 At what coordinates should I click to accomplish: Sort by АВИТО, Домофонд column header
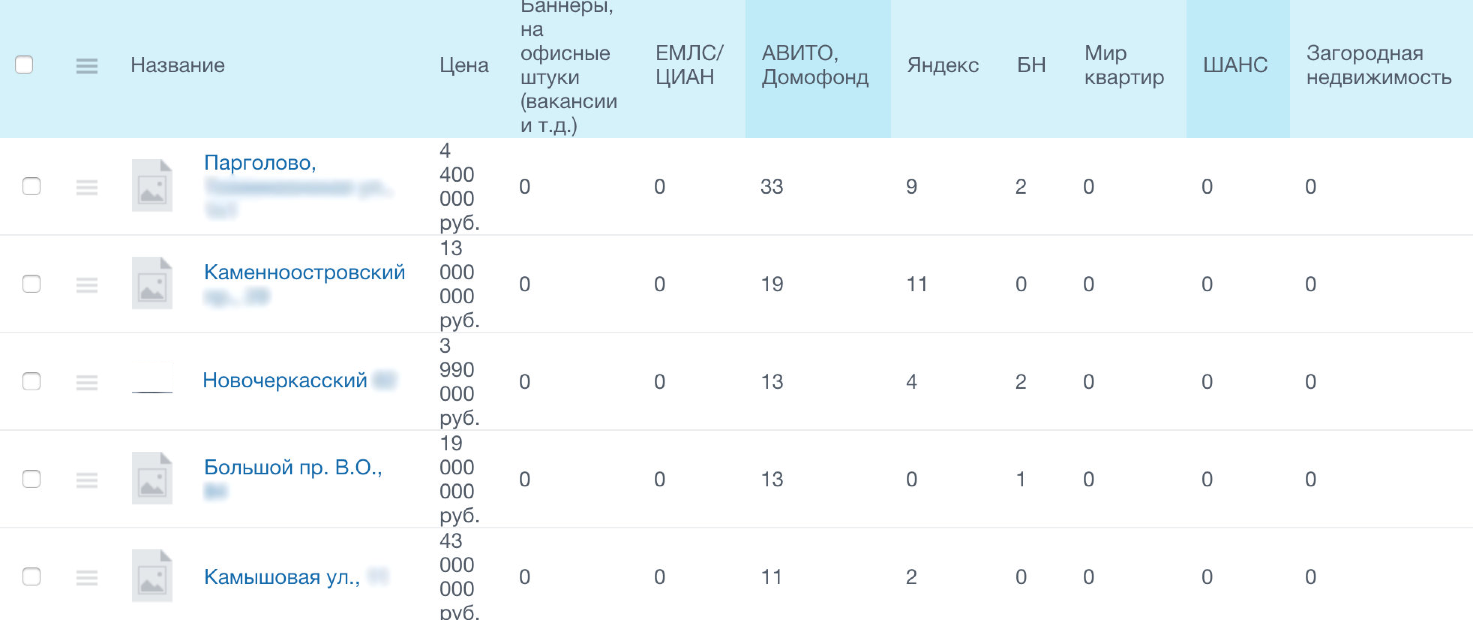click(x=817, y=65)
